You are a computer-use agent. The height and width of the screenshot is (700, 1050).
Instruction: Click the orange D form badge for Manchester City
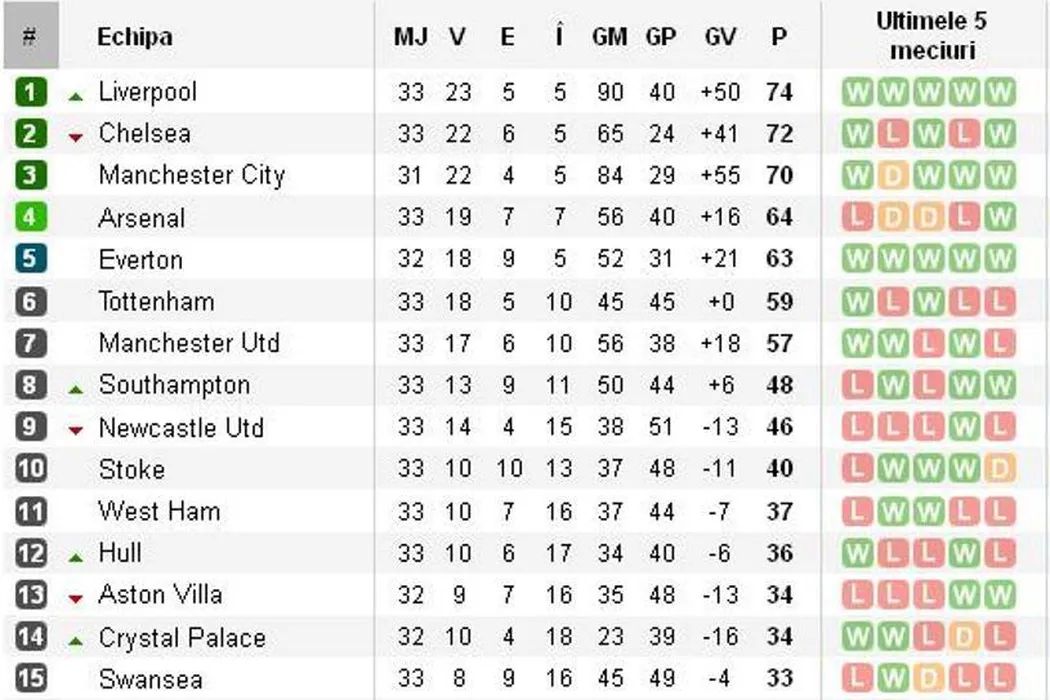click(x=893, y=176)
